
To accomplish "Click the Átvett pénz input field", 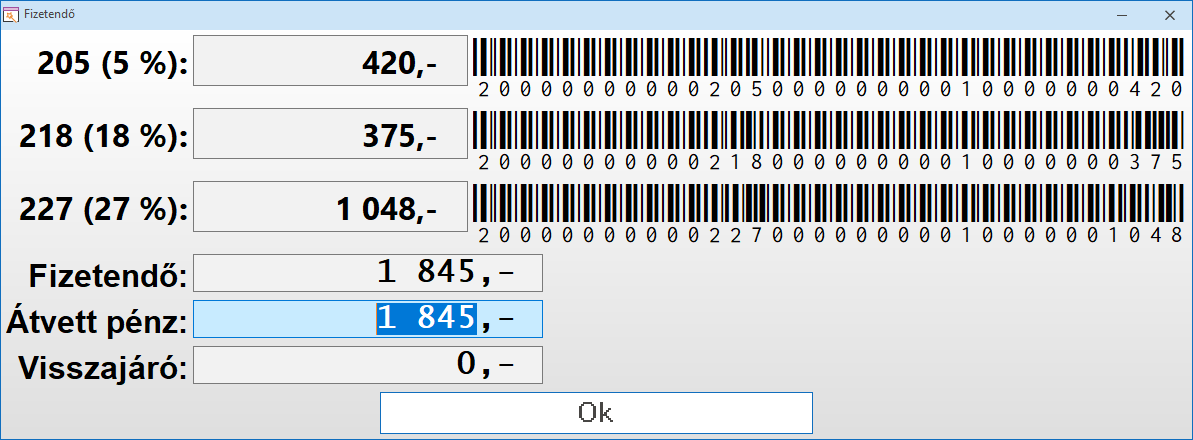I will pos(368,319).
